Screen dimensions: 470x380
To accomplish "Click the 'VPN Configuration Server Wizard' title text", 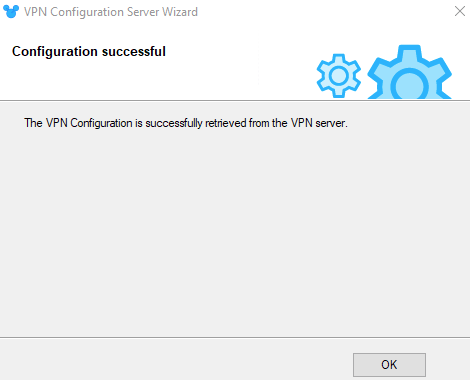I will (111, 12).
